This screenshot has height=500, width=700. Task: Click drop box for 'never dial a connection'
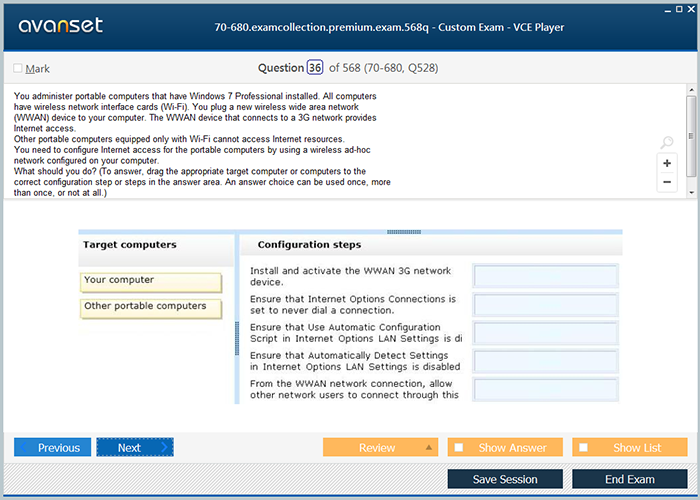coord(546,304)
